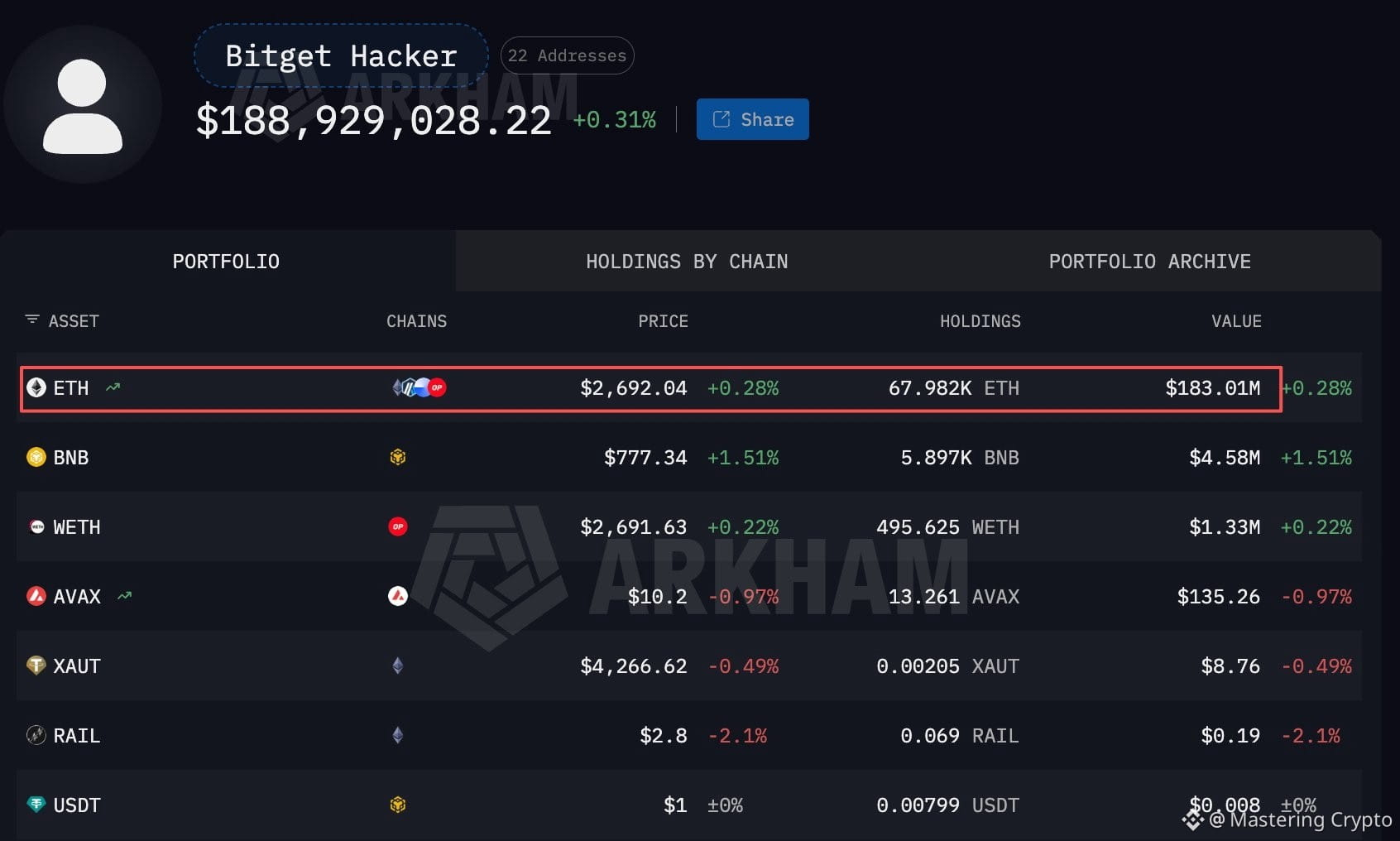Switch to HOLDINGS BY CHAIN tab
1400x841 pixels.
687,262
